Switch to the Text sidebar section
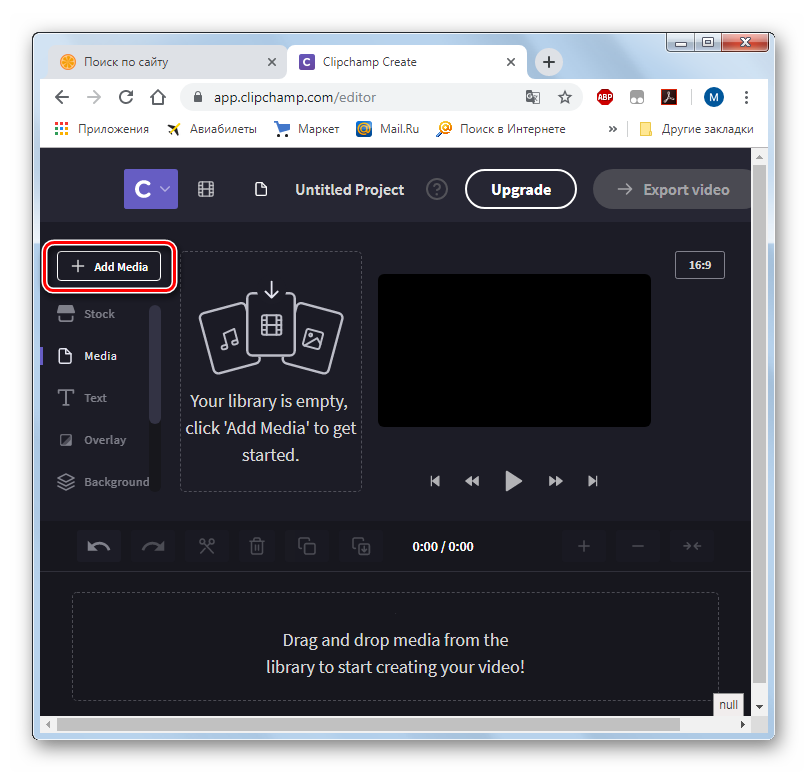 tap(95, 398)
